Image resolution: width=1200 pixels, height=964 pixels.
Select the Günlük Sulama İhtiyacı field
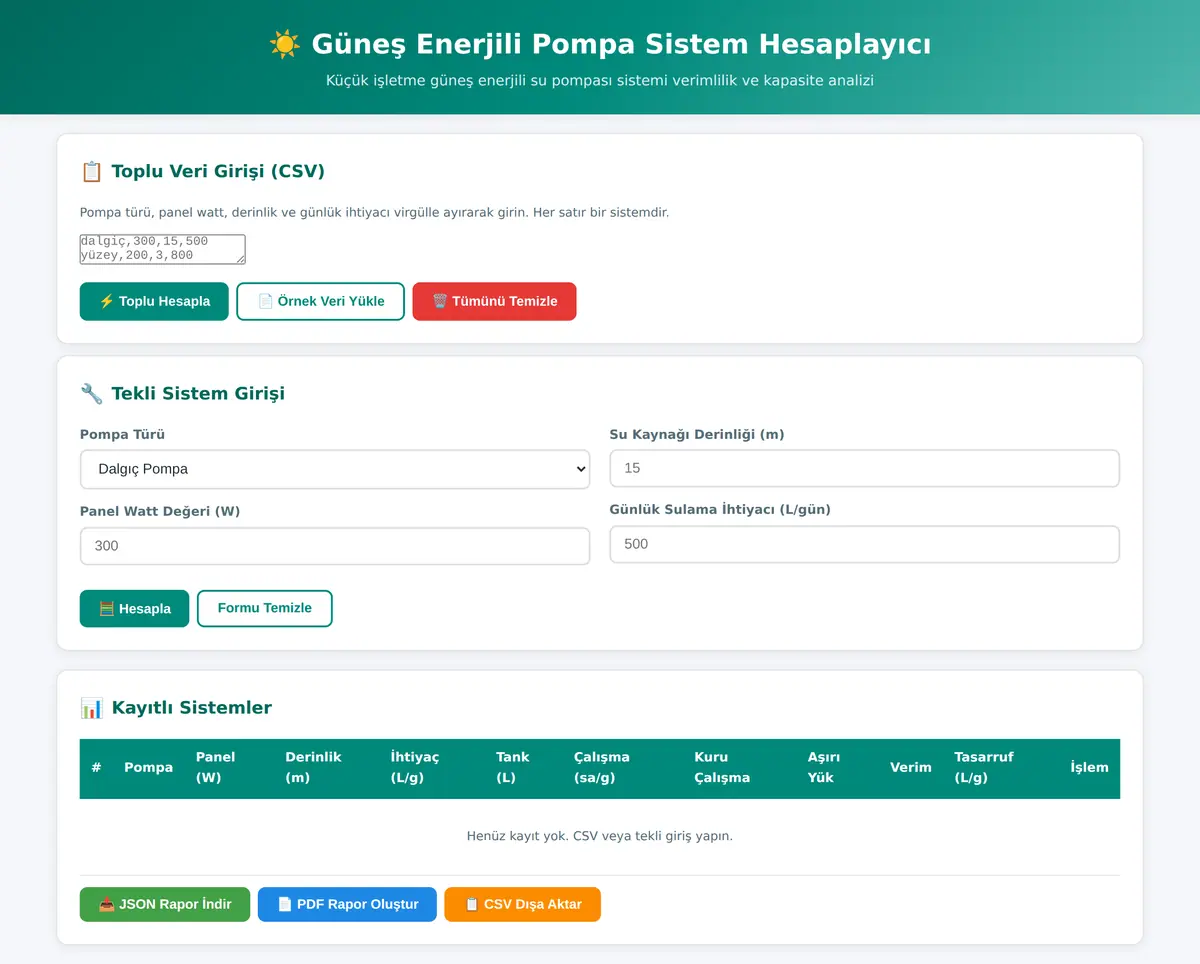864,544
